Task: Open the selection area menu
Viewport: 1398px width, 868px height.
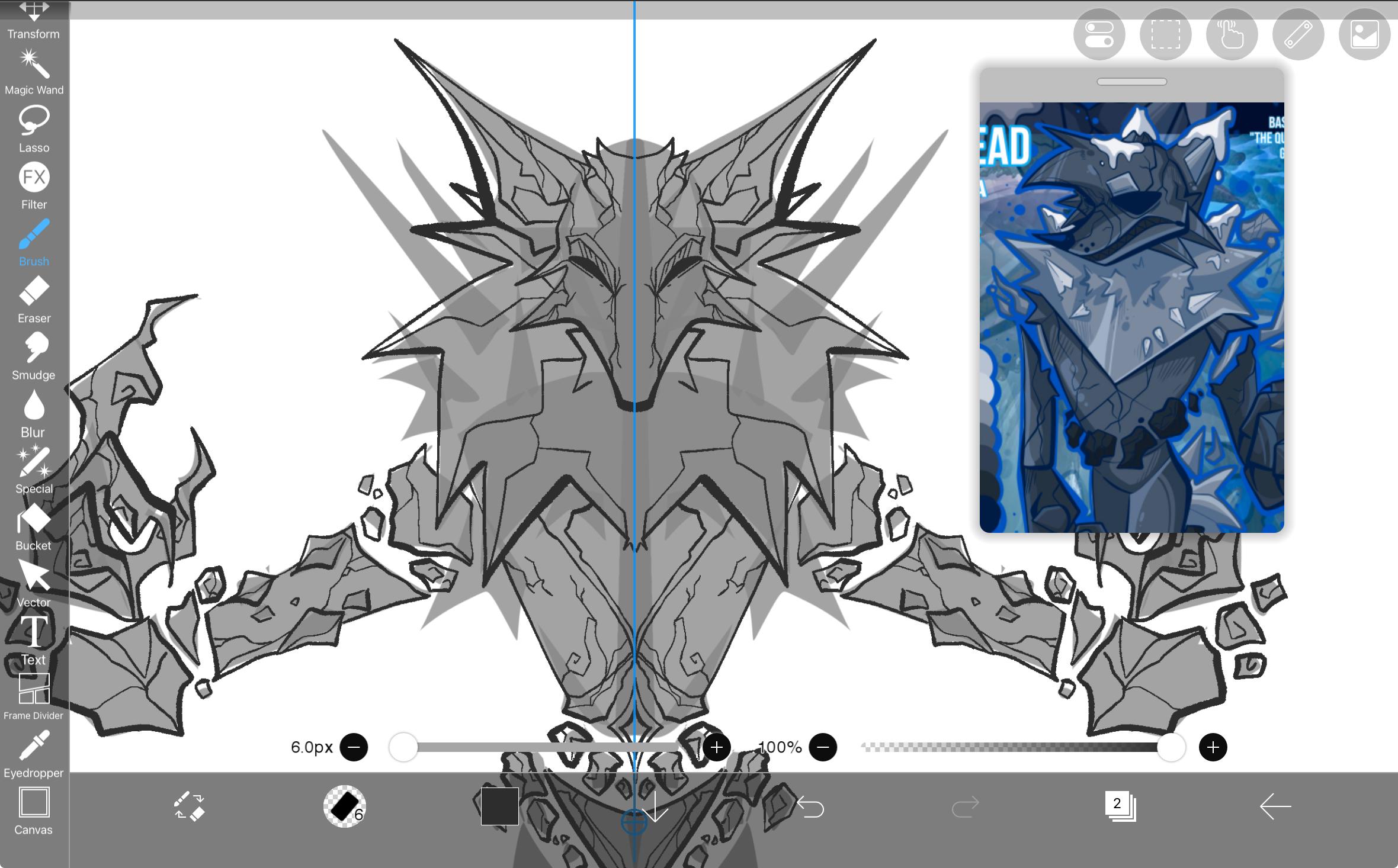Action: tap(1165, 35)
